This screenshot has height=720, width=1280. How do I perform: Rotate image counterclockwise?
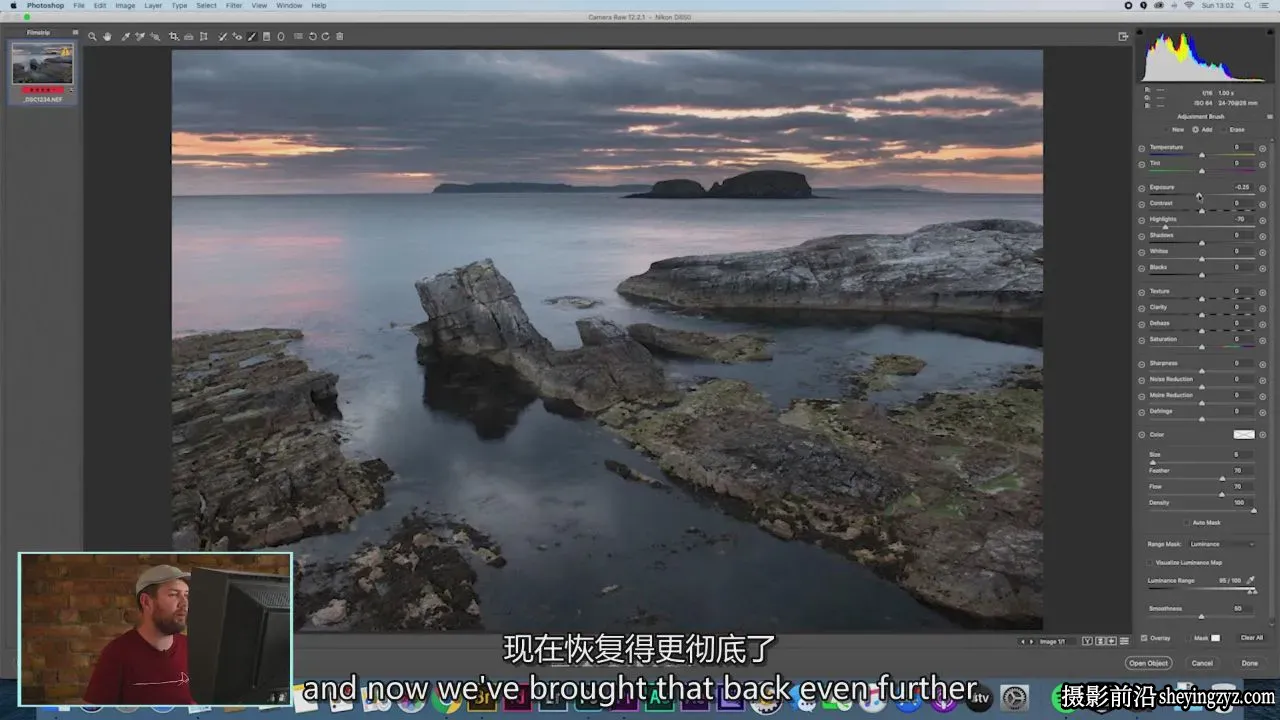tap(312, 36)
